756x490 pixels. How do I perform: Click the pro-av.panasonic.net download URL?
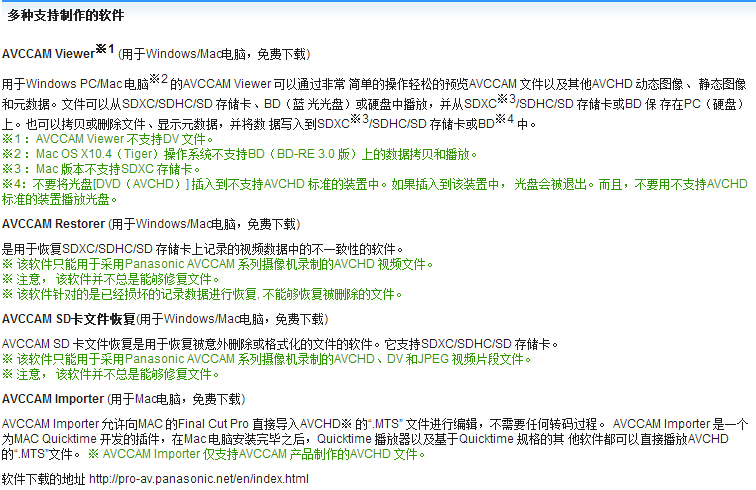pyautogui.click(x=199, y=479)
